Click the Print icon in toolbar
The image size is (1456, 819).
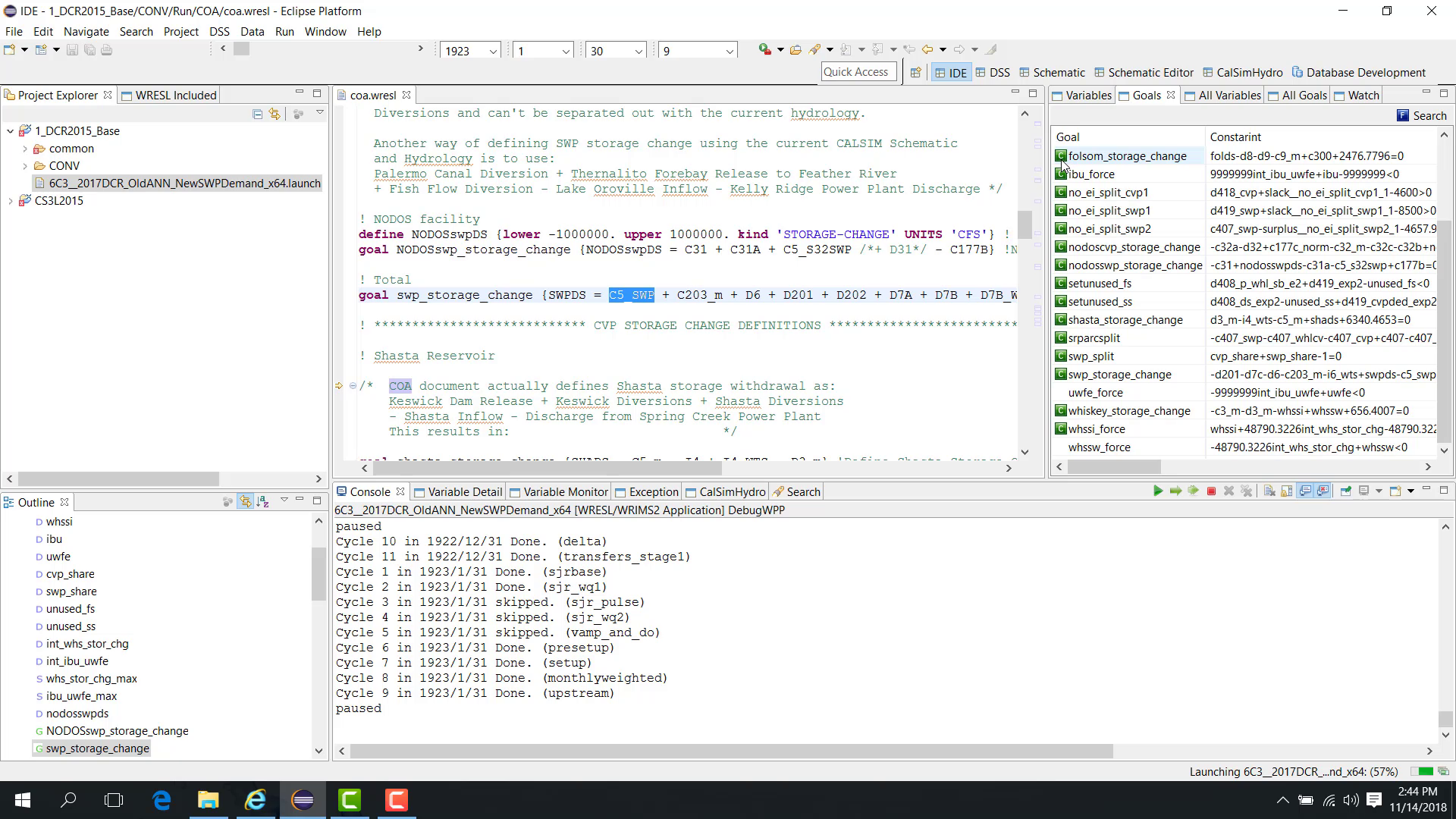click(x=107, y=50)
